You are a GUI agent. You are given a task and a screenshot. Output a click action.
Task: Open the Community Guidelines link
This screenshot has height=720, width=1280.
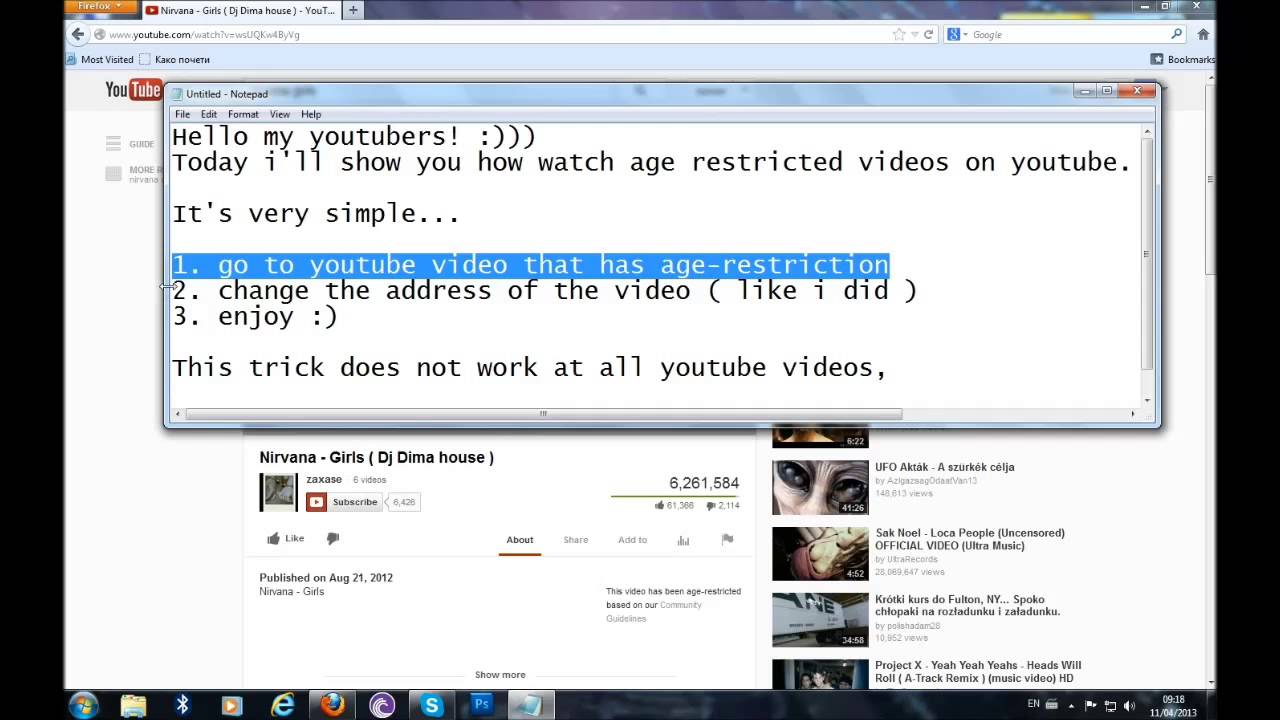click(654, 612)
